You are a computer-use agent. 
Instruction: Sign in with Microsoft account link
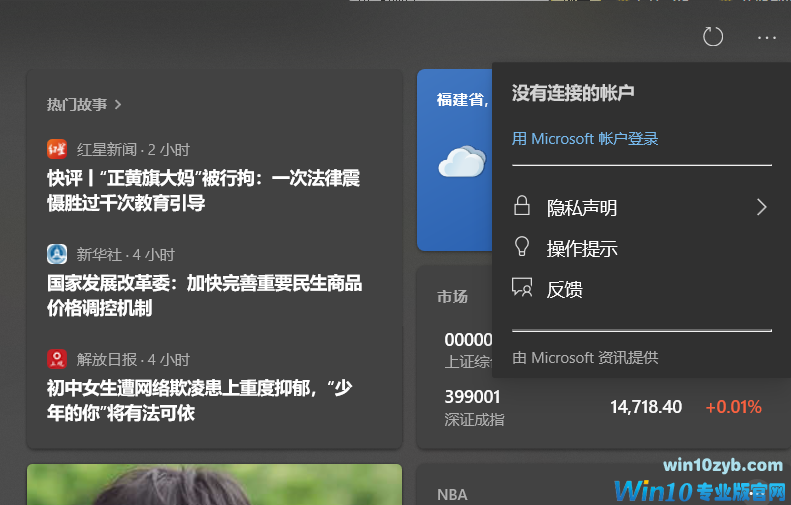click(x=585, y=139)
